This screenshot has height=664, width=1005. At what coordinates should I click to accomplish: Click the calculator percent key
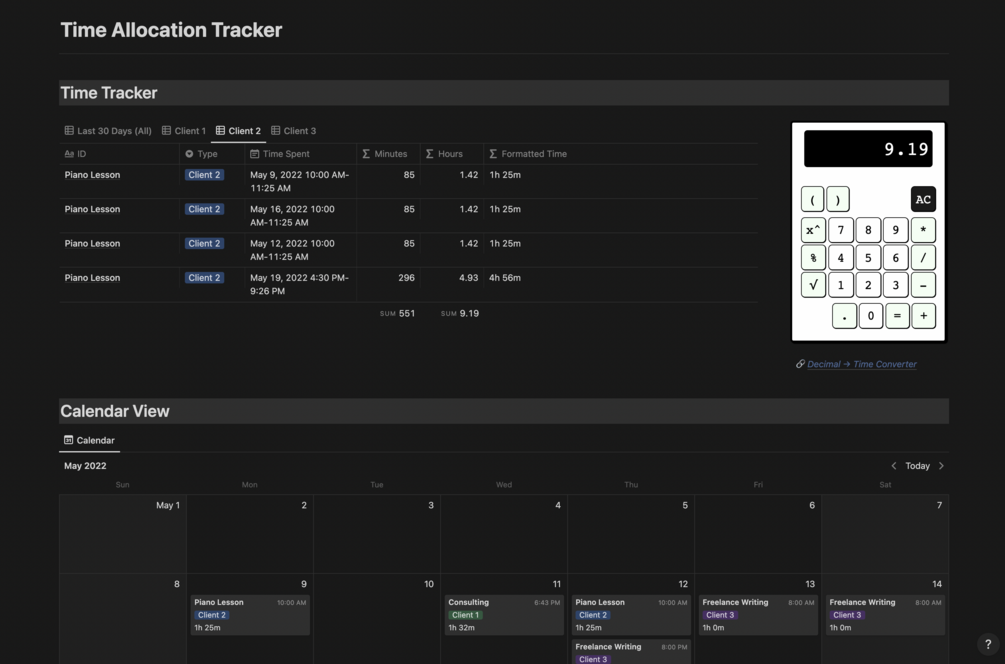pyautogui.click(x=813, y=258)
